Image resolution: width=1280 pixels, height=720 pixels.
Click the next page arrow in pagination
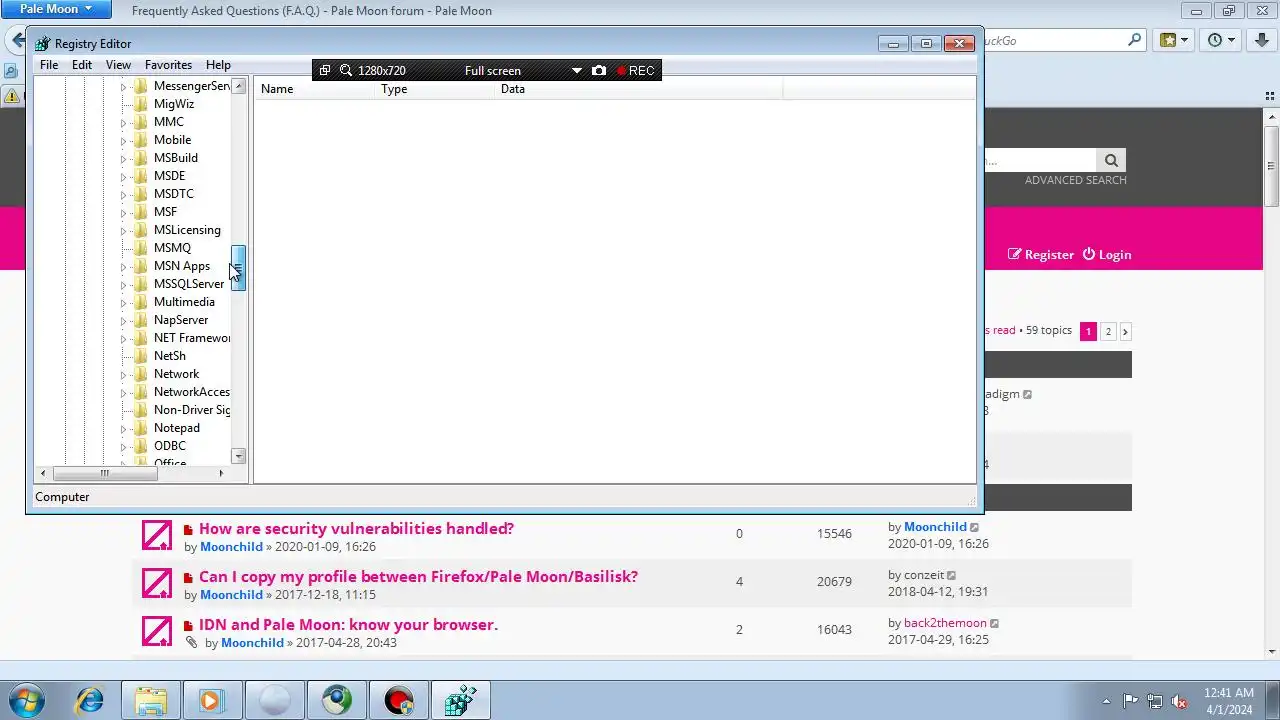click(1125, 331)
